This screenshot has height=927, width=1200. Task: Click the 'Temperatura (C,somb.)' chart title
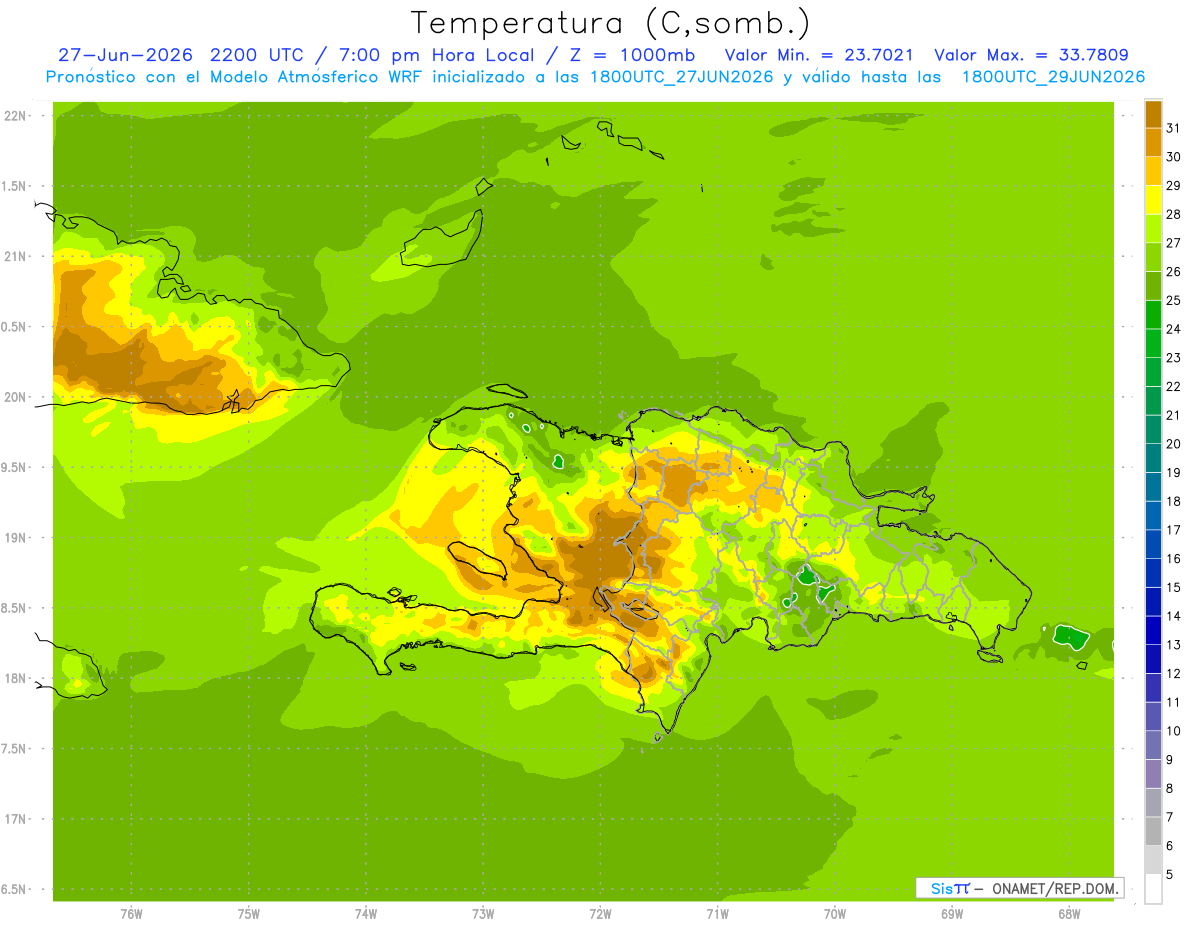click(611, 23)
